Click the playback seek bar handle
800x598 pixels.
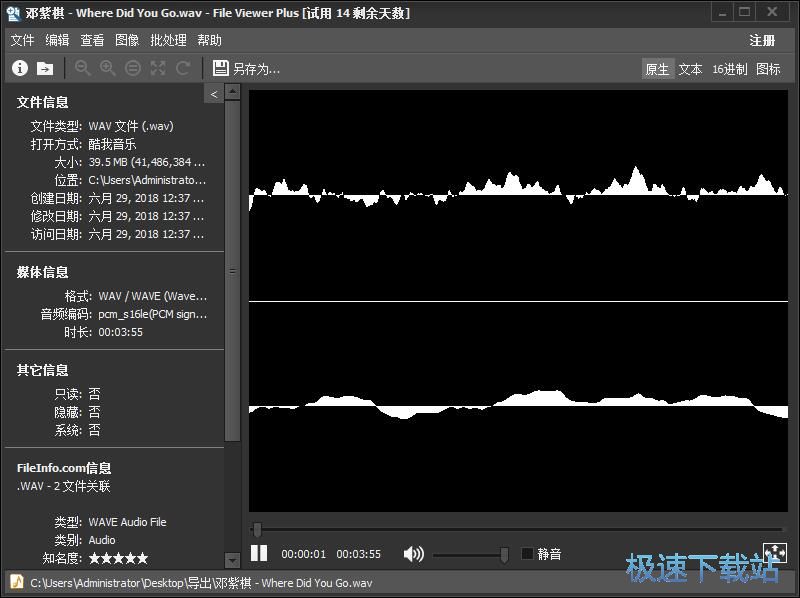[257, 529]
